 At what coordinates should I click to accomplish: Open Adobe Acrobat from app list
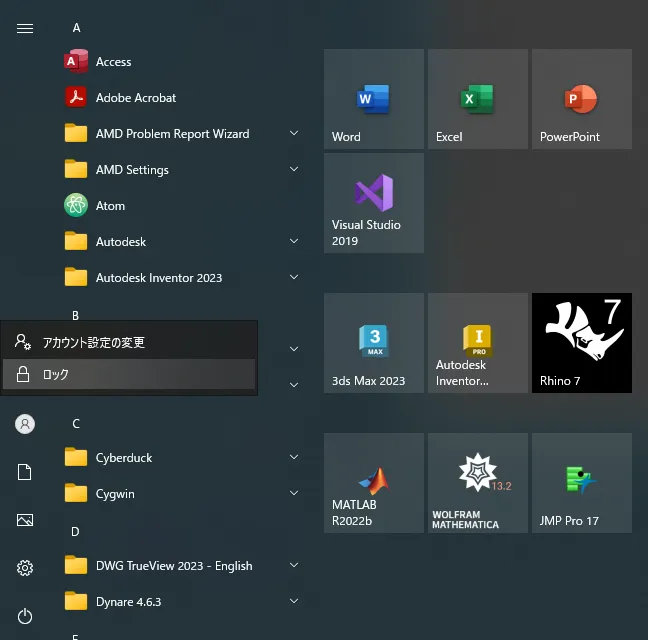coord(135,98)
